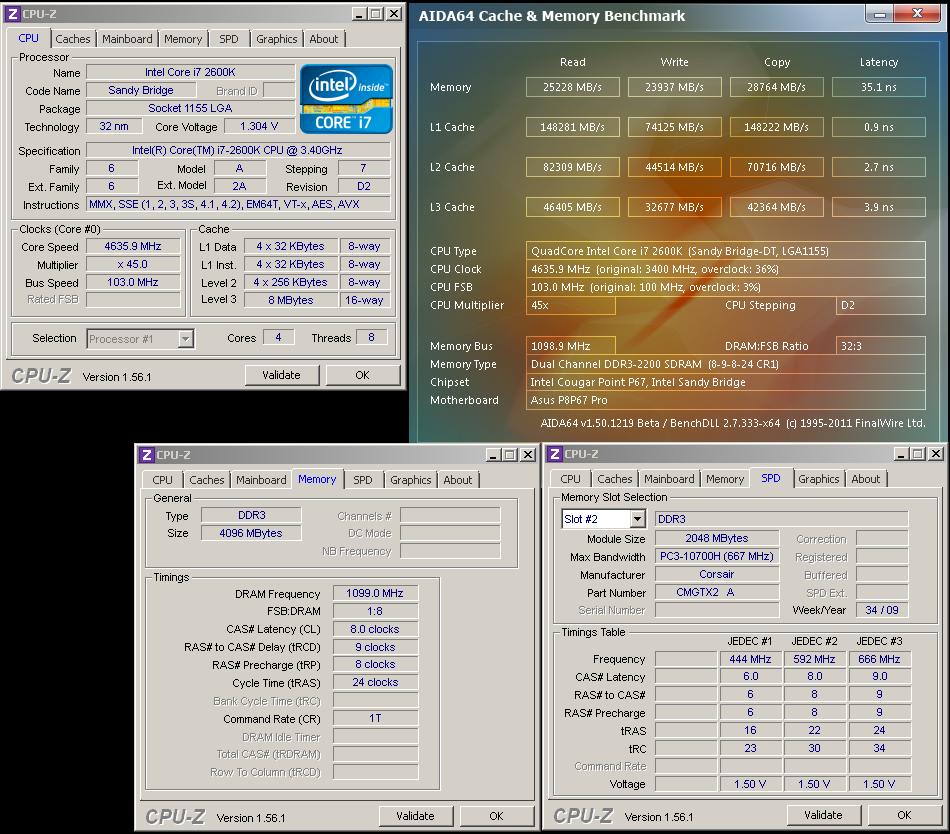Select the CPU tab in top CPU-Z window
Viewport: 950px width, 834px height.
28,38
